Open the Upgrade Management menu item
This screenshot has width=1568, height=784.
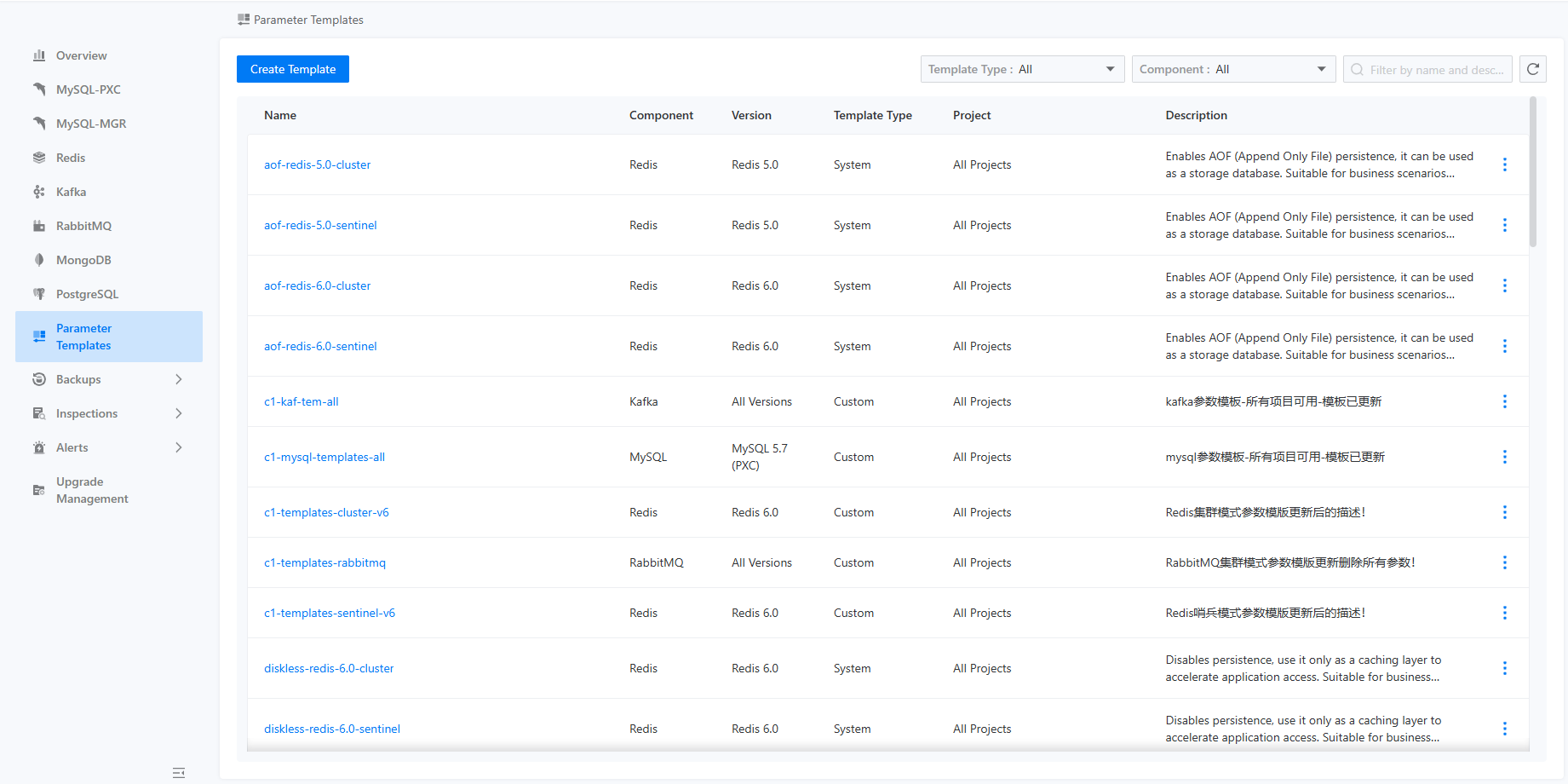(92, 490)
